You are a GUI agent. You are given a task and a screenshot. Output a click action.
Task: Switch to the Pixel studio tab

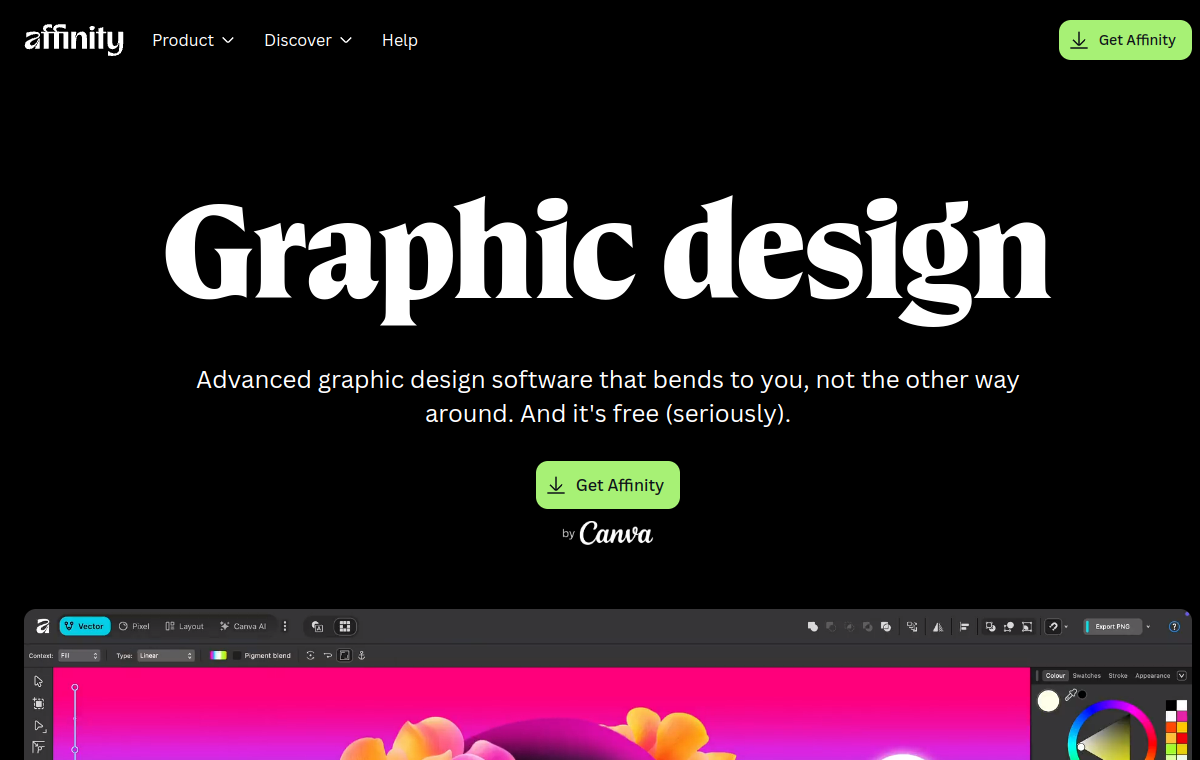click(x=134, y=626)
